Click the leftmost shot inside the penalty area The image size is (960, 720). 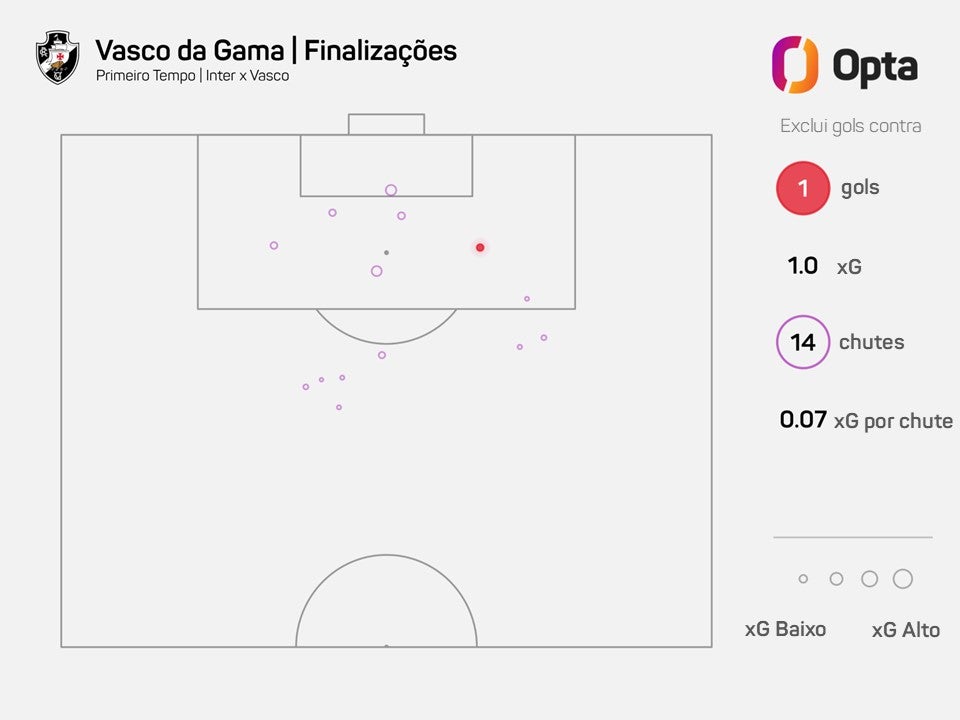(274, 246)
